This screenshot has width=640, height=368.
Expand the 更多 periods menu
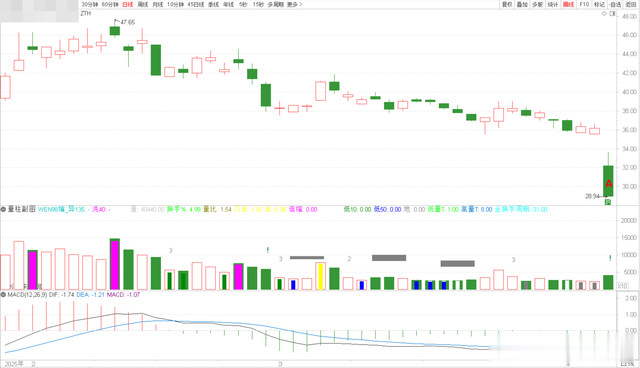click(294, 4)
